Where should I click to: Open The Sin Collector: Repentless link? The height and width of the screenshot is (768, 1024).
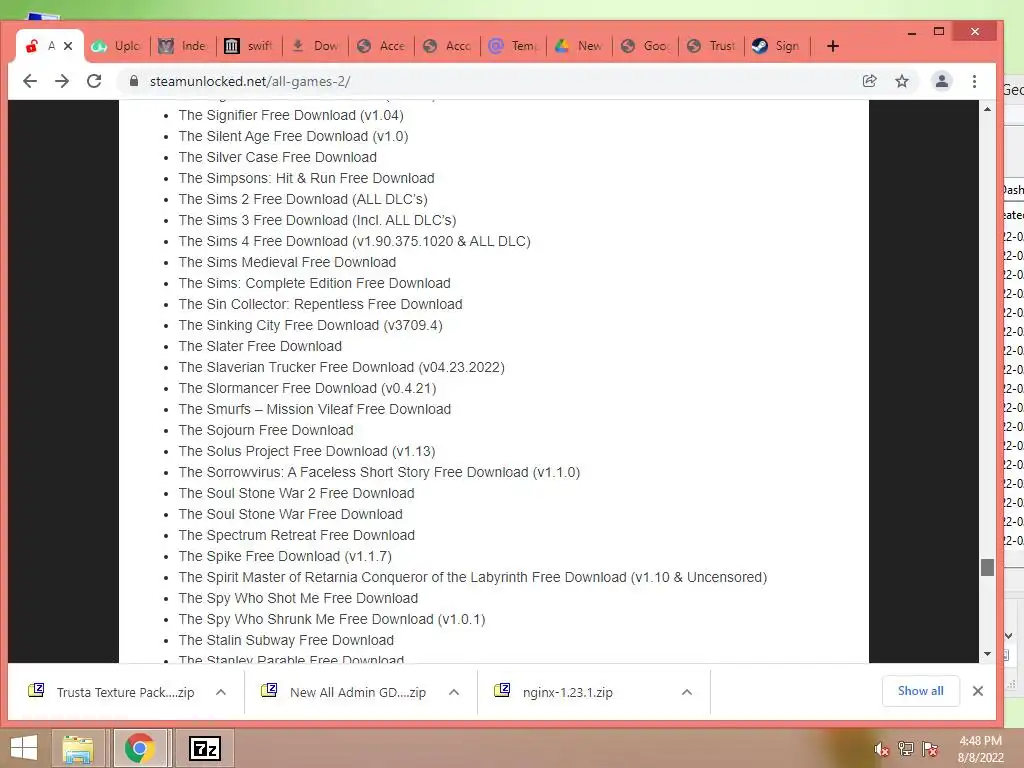coord(320,304)
